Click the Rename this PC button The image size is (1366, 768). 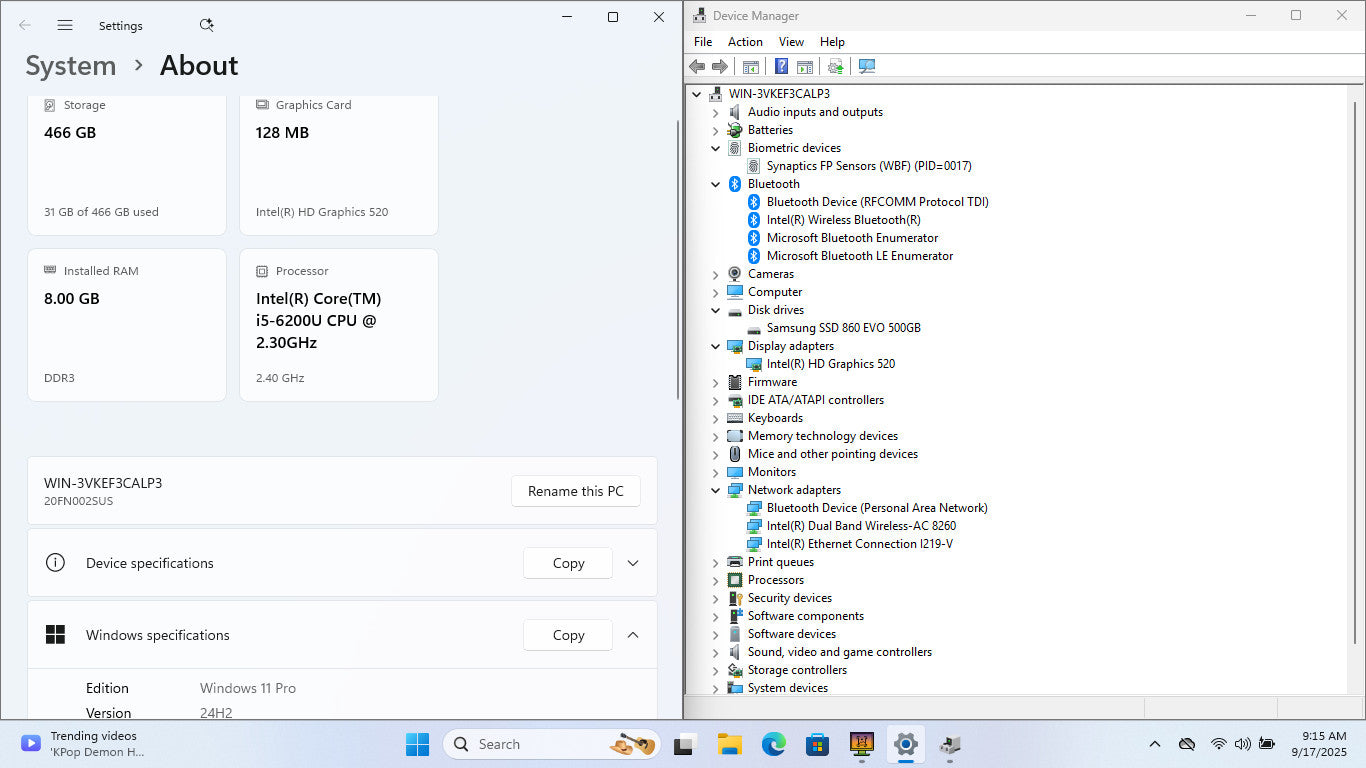(575, 491)
